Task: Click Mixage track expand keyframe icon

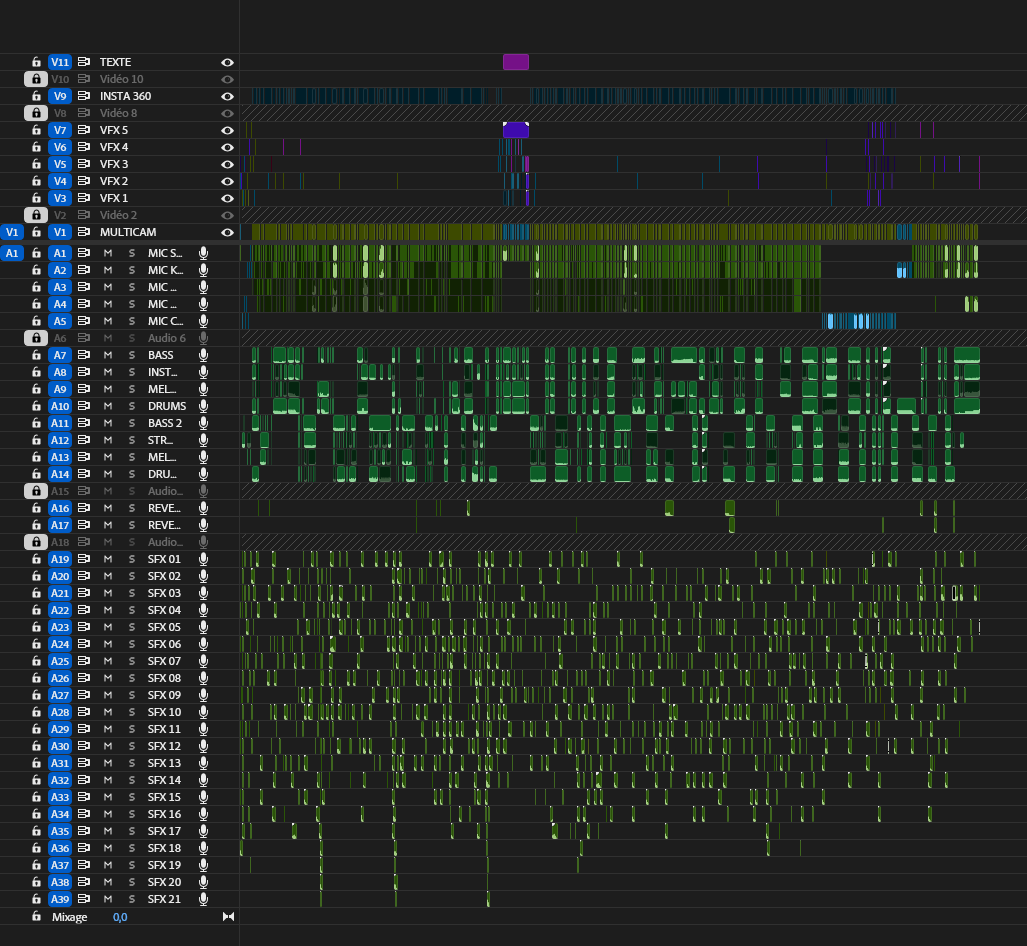Action: (228, 917)
